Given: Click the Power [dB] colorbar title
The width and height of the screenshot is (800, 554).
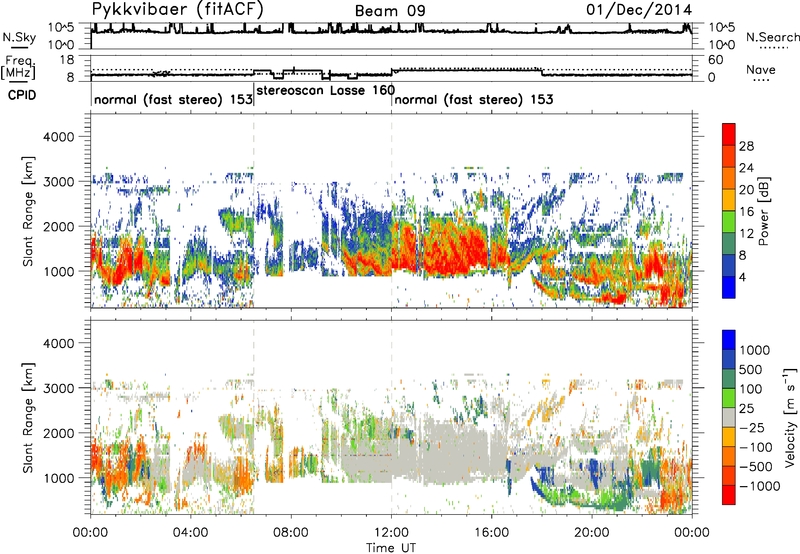Looking at the screenshot, I should pos(763,211).
